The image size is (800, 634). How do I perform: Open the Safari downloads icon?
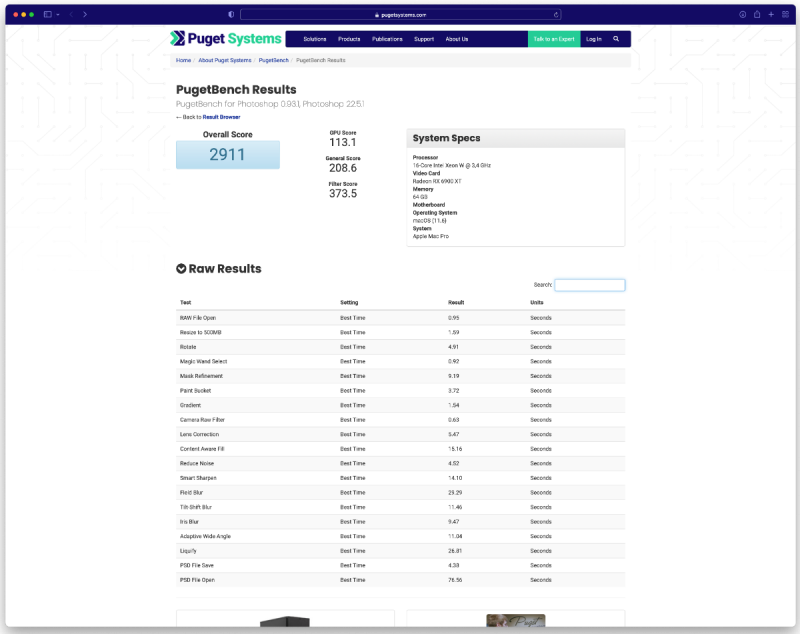coord(742,14)
